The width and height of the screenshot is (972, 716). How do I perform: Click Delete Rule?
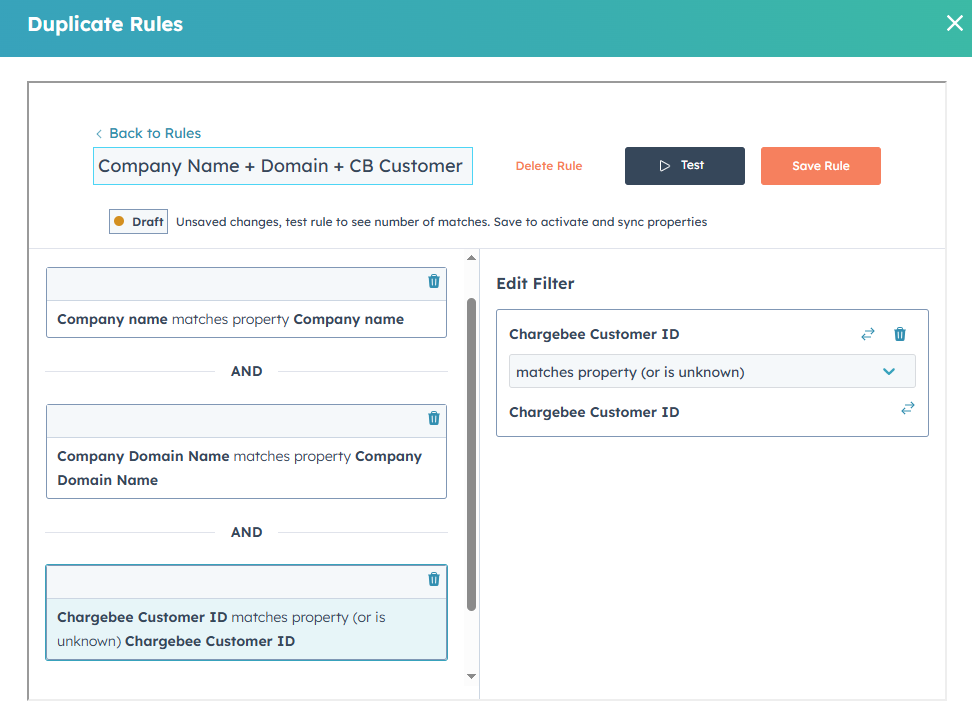click(x=548, y=166)
